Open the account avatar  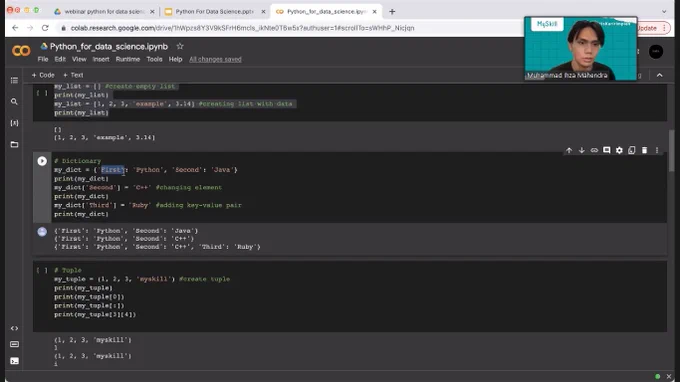[656, 52]
